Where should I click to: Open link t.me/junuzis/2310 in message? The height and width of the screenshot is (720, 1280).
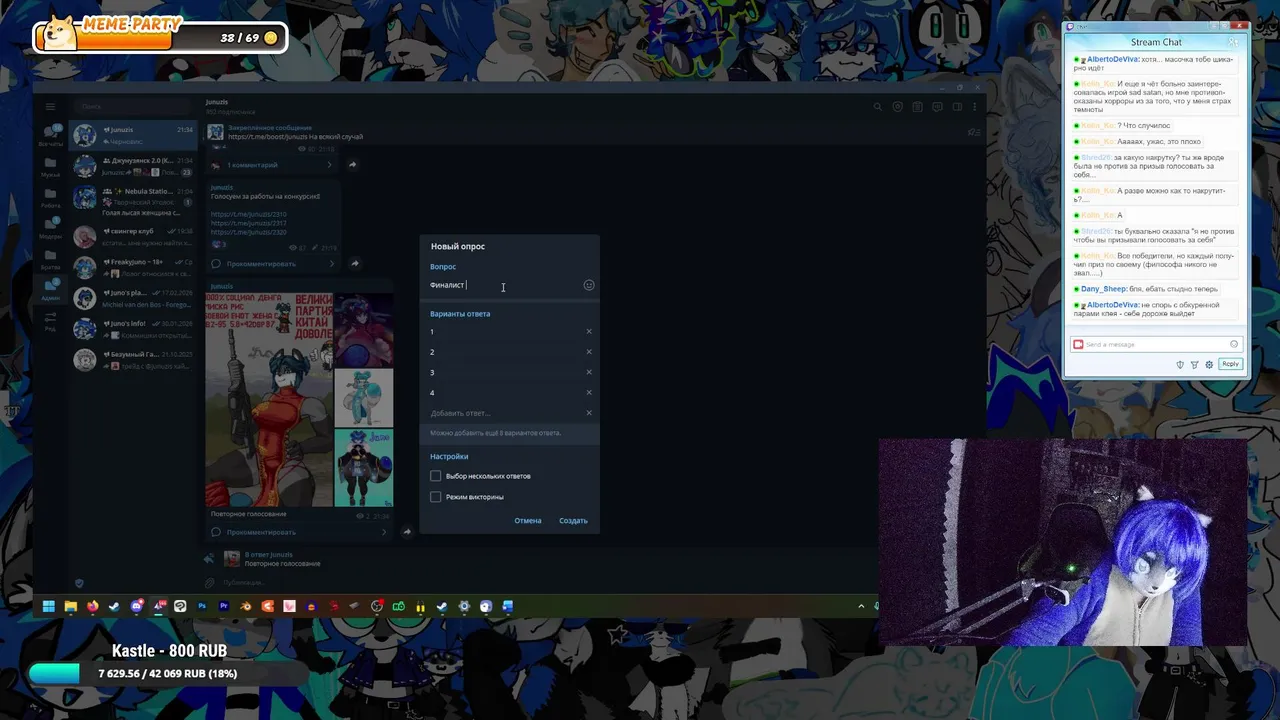(249, 214)
